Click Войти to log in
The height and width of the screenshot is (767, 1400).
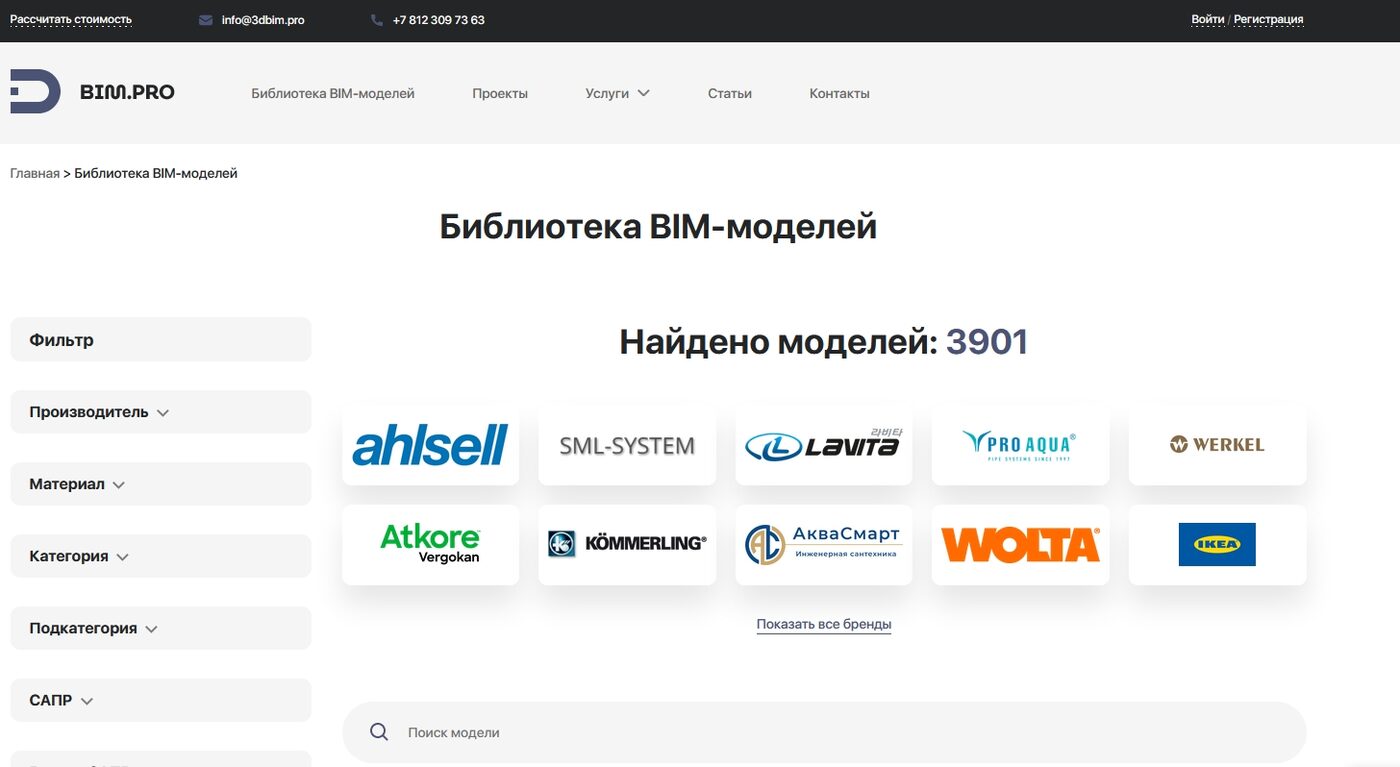[1208, 20]
